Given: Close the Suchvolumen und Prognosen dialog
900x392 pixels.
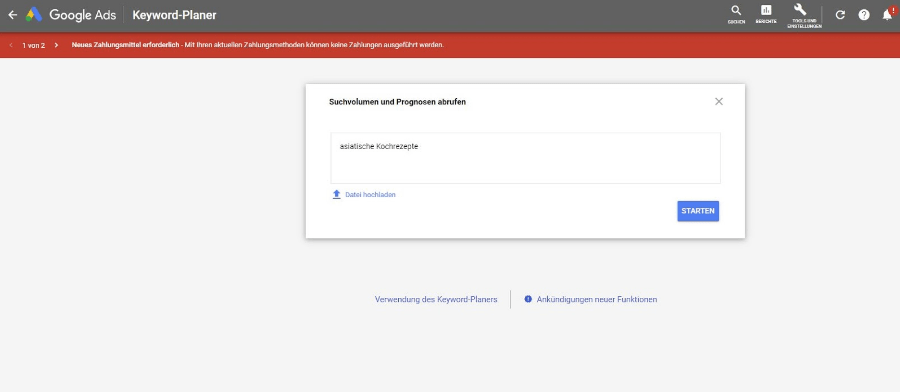Looking at the screenshot, I should click(x=719, y=102).
